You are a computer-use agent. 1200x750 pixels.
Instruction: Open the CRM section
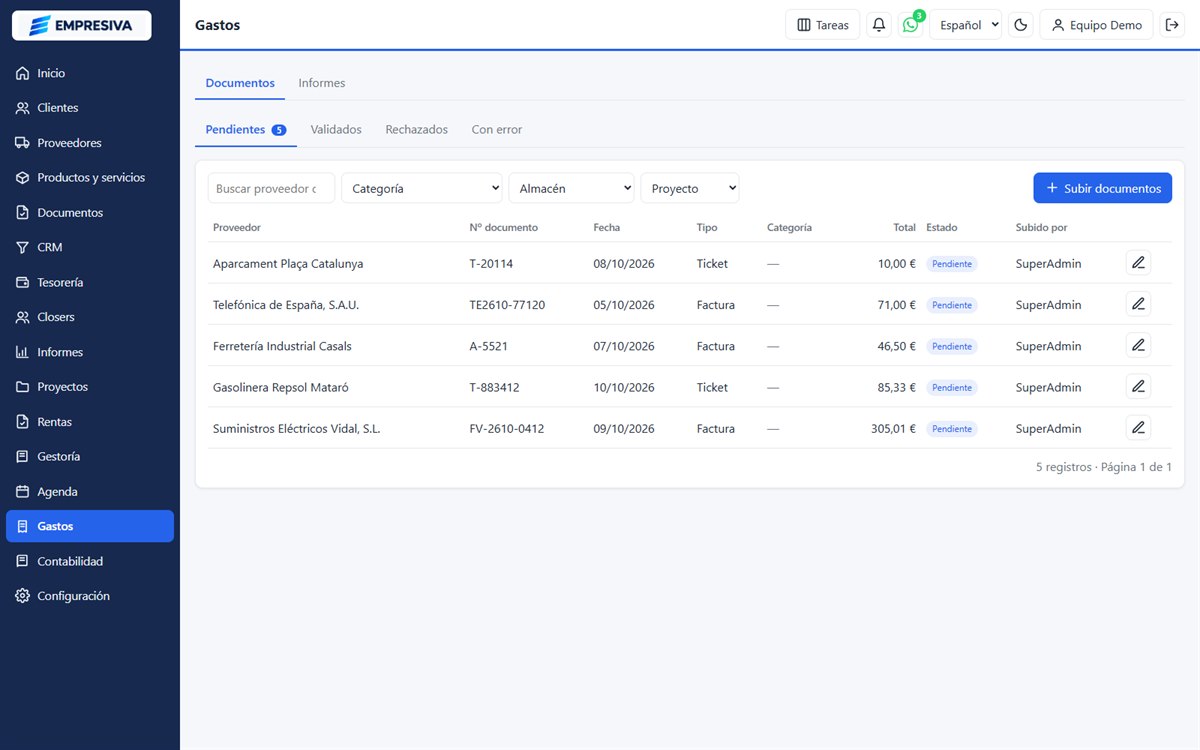point(90,247)
